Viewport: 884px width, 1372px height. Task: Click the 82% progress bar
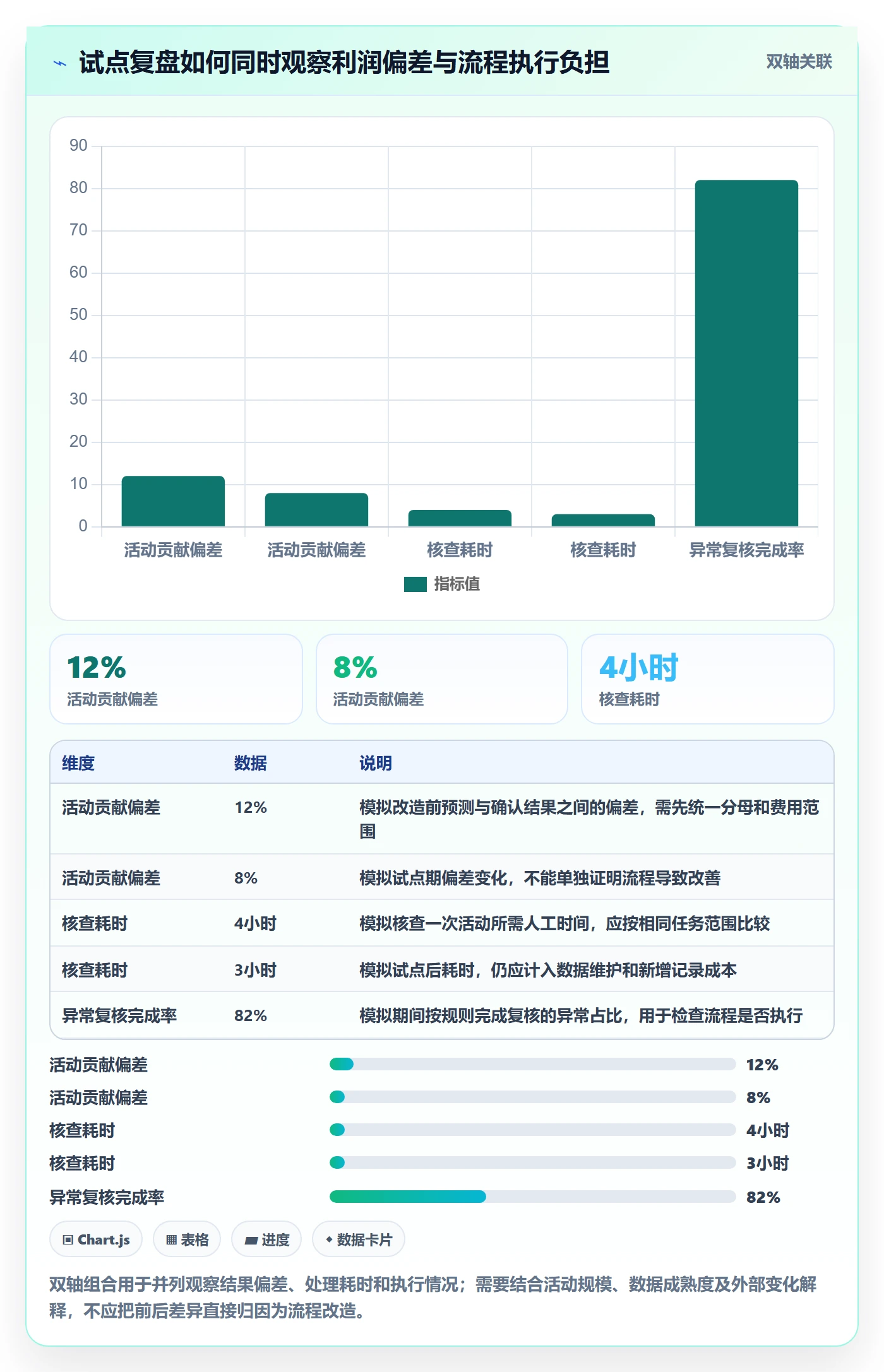click(532, 1197)
